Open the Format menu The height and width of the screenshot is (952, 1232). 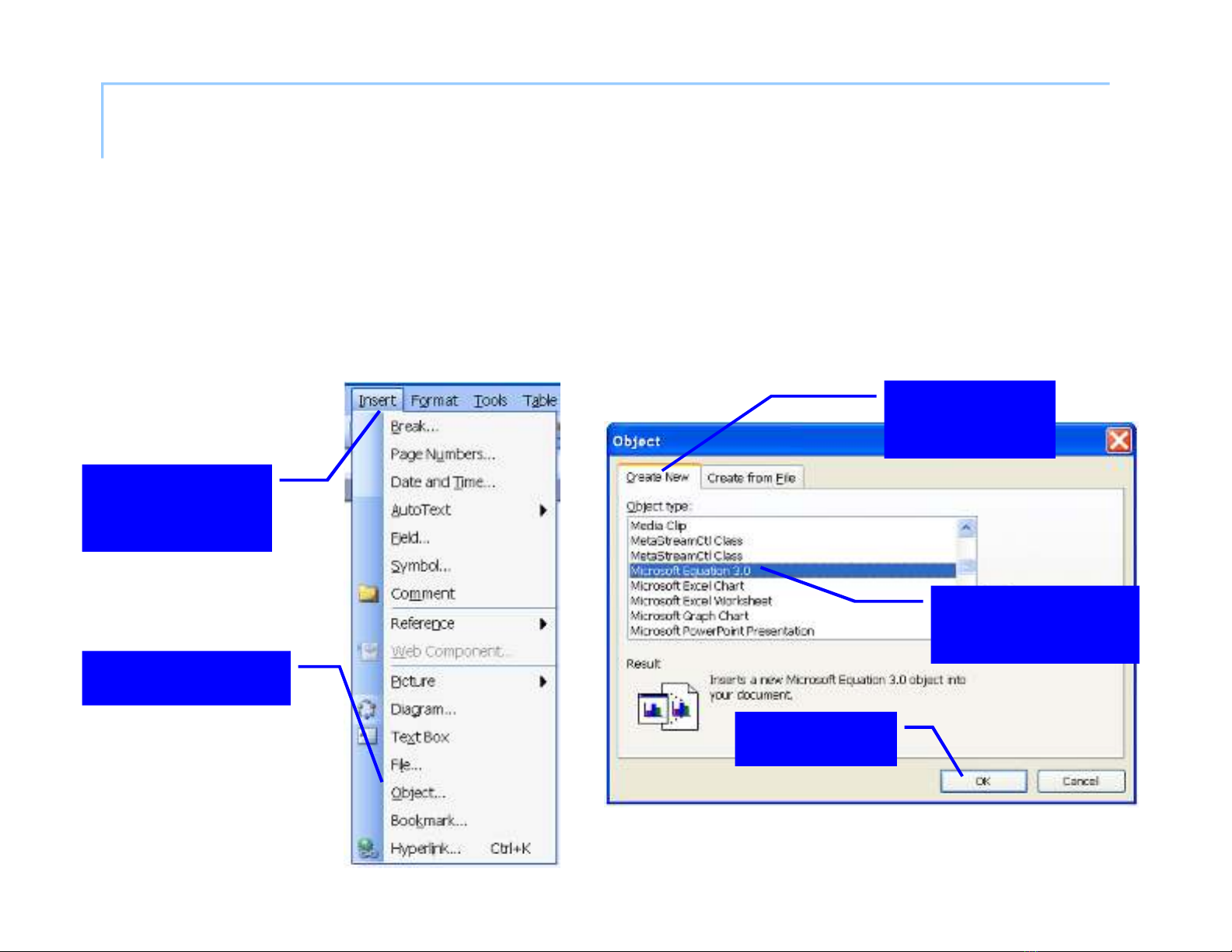coord(434,401)
